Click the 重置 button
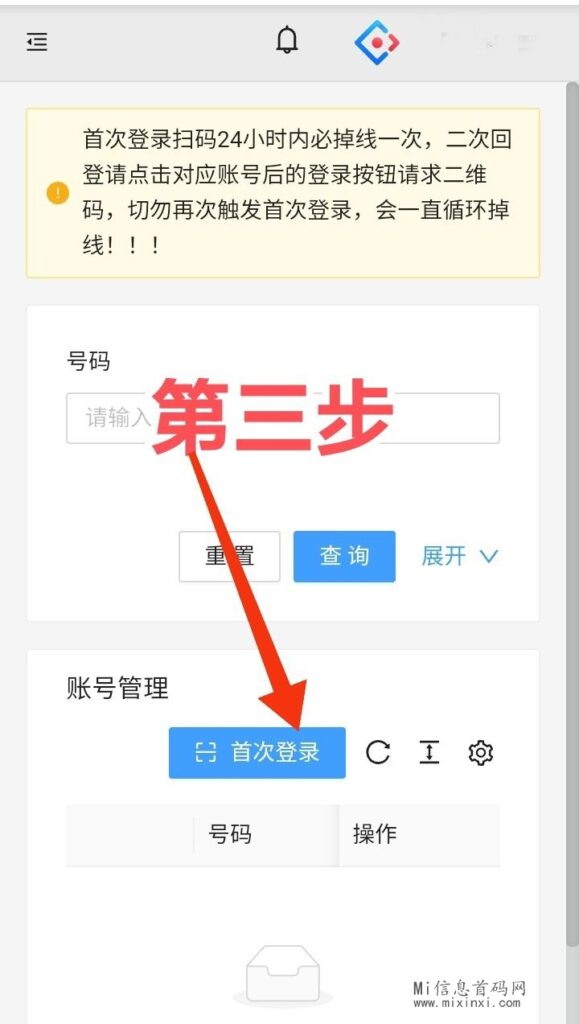The height and width of the screenshot is (1024, 579). coord(229,556)
